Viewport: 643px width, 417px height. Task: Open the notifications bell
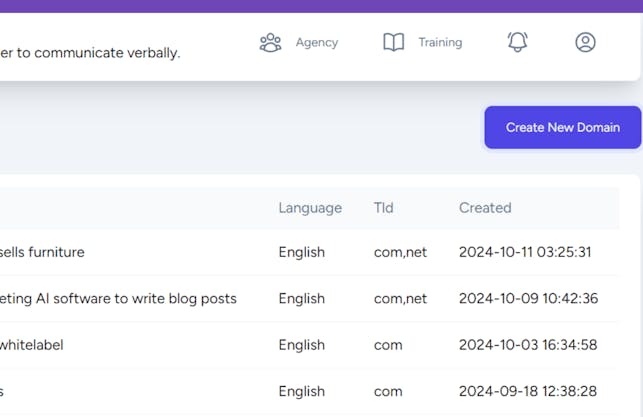point(517,42)
